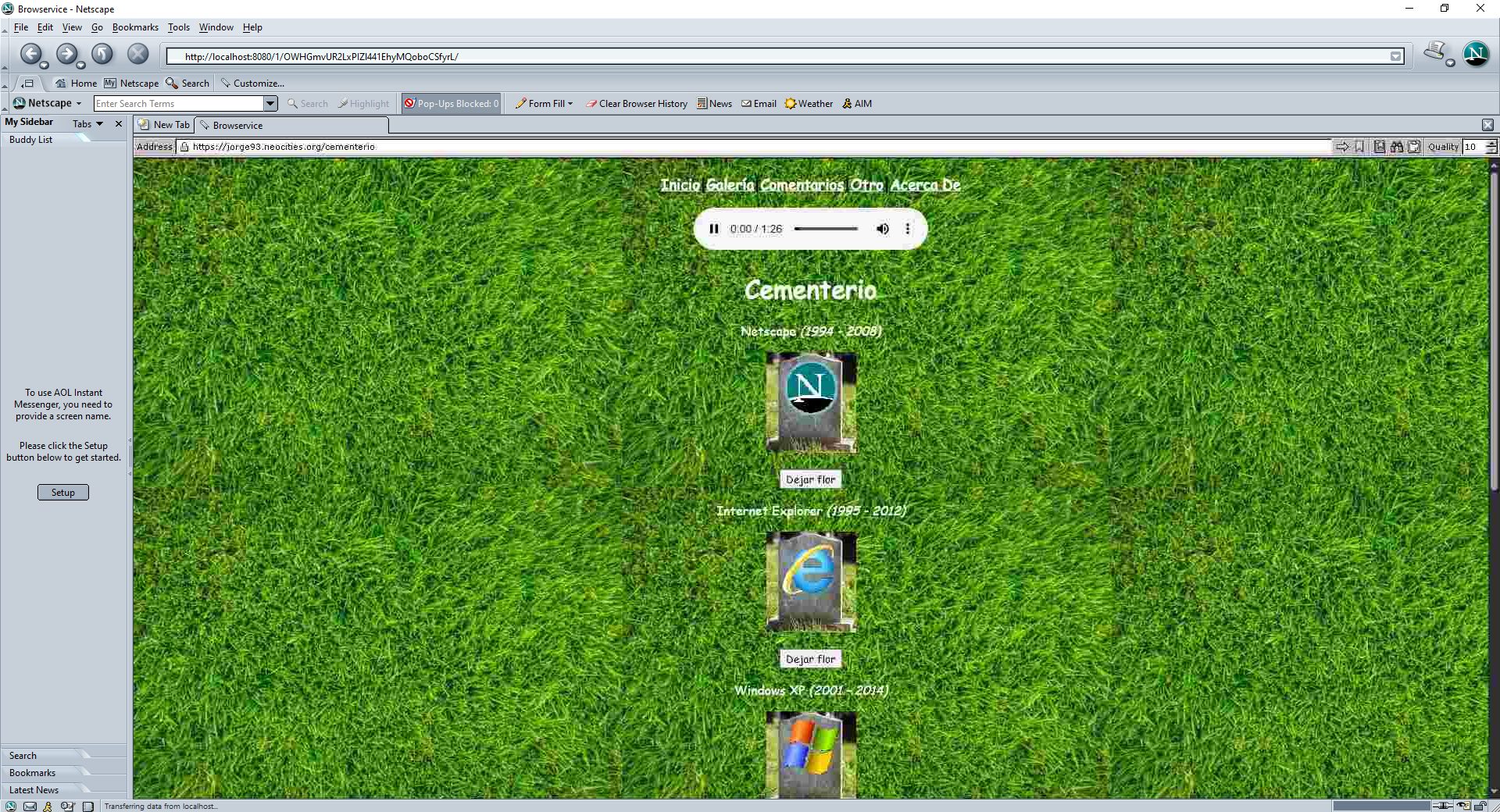Reload the page with the Reload button
This screenshot has height=812, width=1500.
[102, 54]
